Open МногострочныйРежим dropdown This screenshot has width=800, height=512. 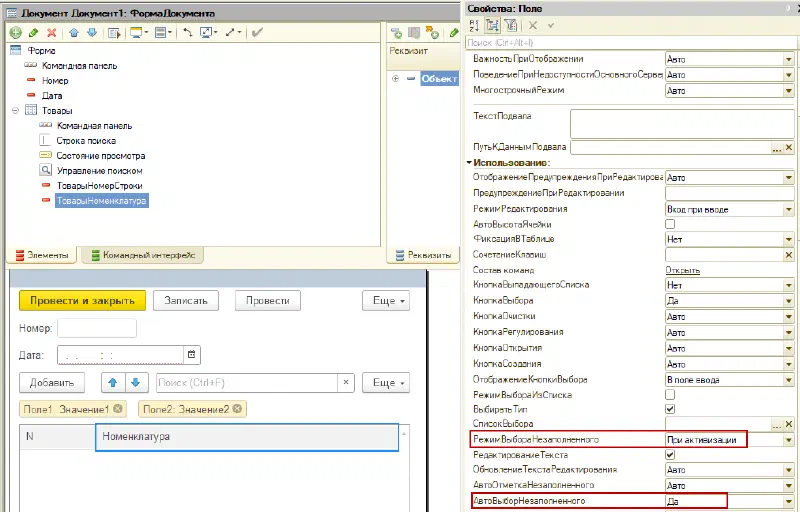[789, 91]
